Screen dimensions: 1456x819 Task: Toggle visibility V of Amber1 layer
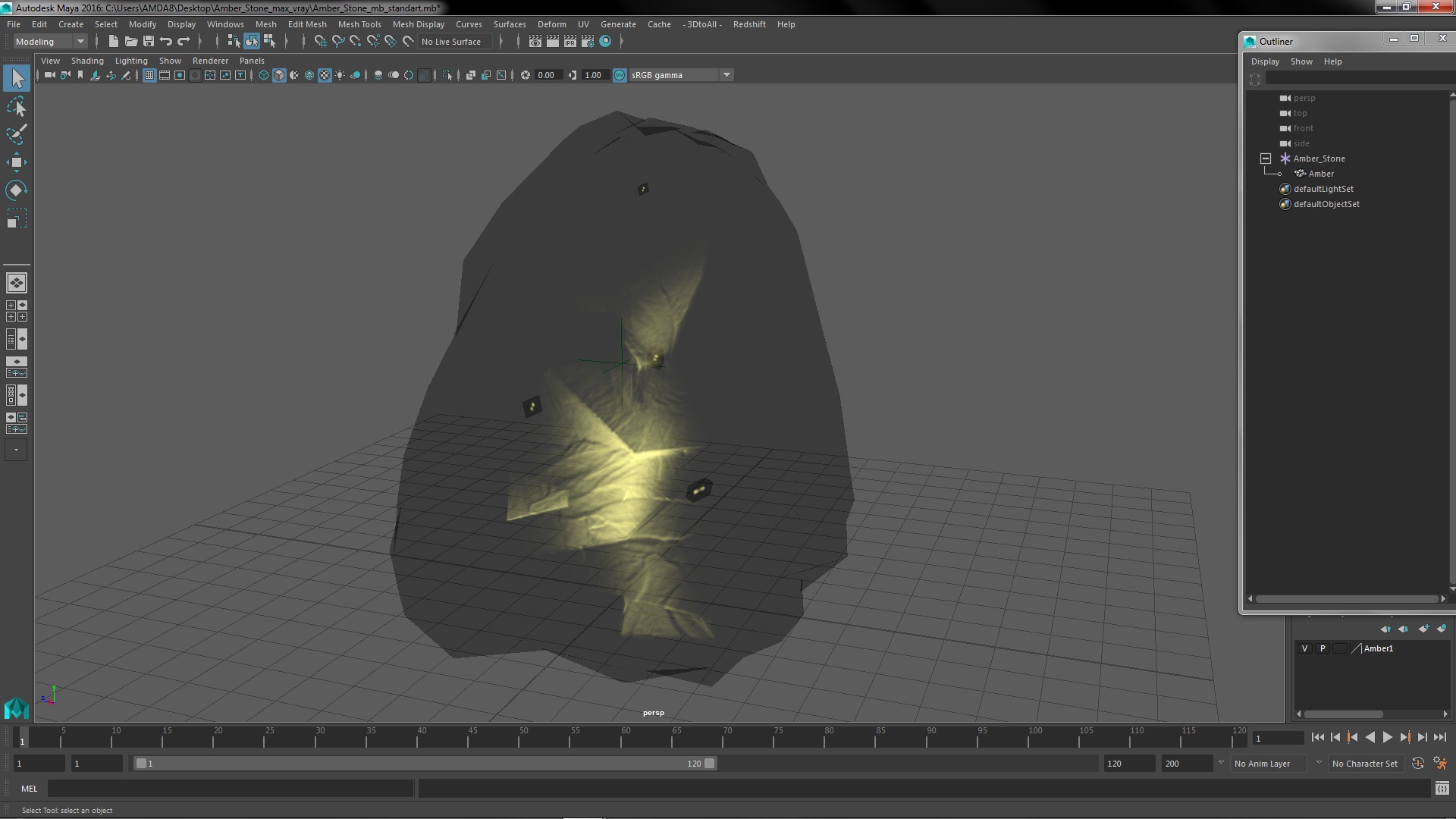tap(1304, 648)
